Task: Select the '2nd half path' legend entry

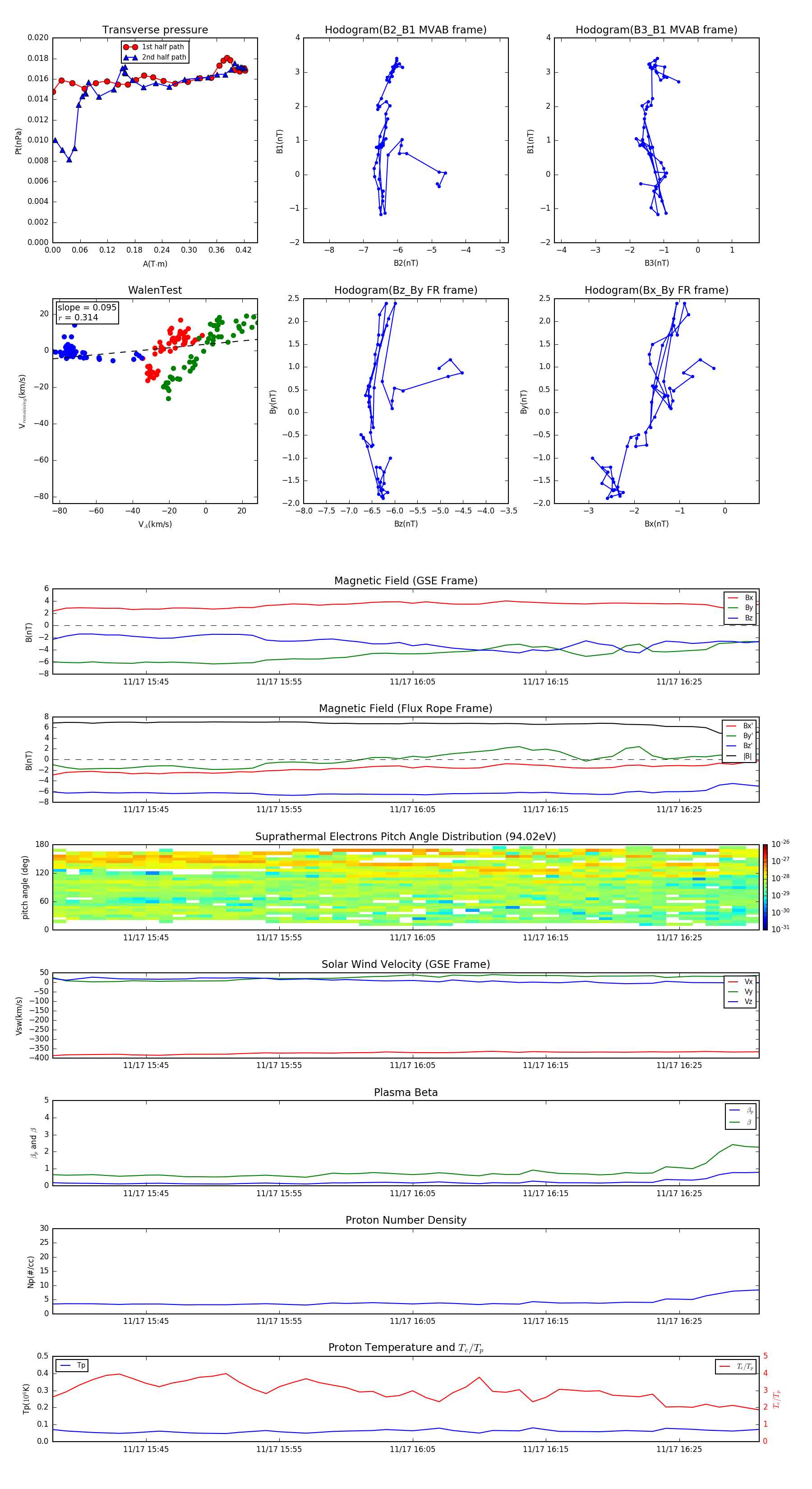Action: (x=154, y=57)
